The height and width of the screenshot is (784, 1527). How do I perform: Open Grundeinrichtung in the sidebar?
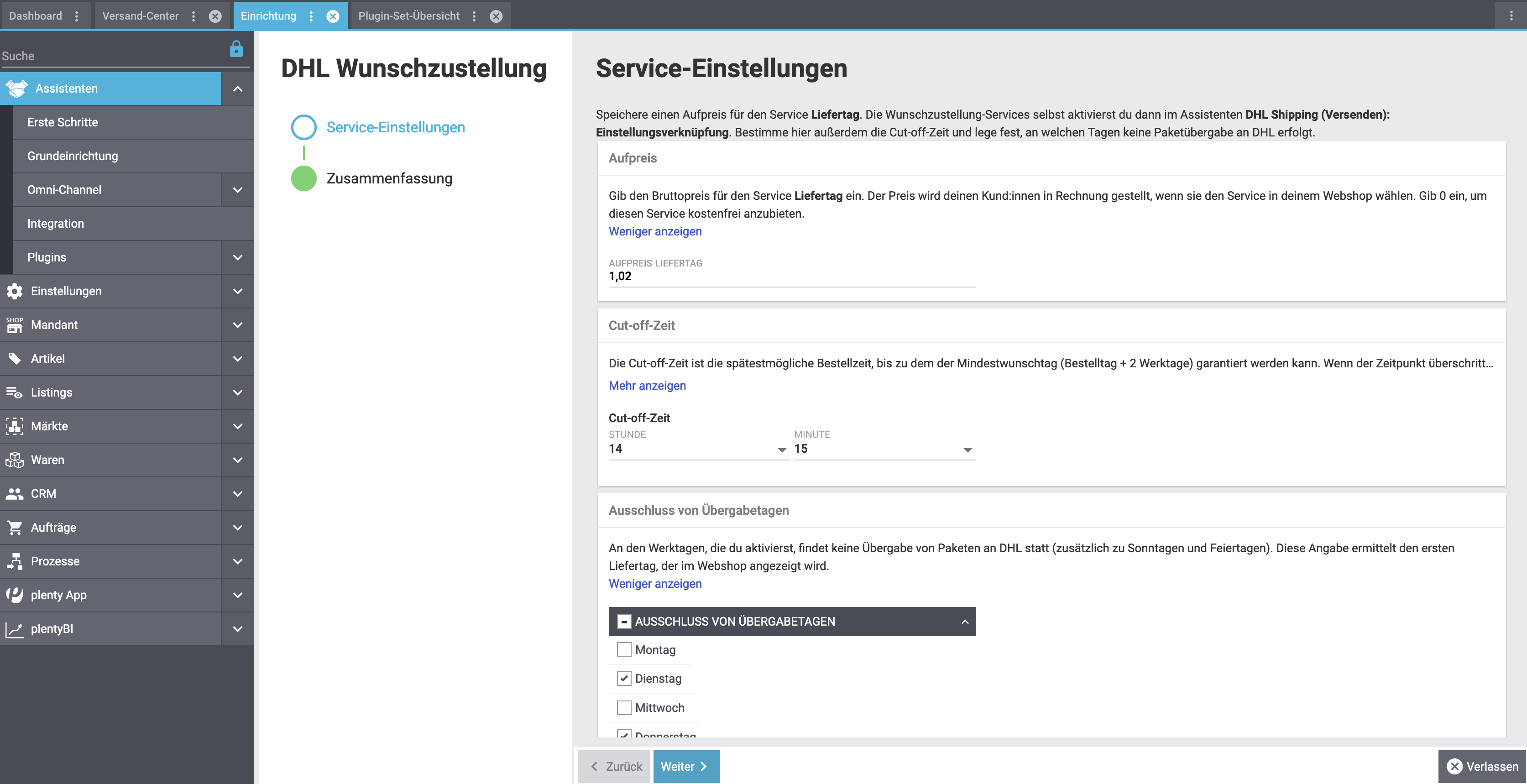tap(133, 157)
